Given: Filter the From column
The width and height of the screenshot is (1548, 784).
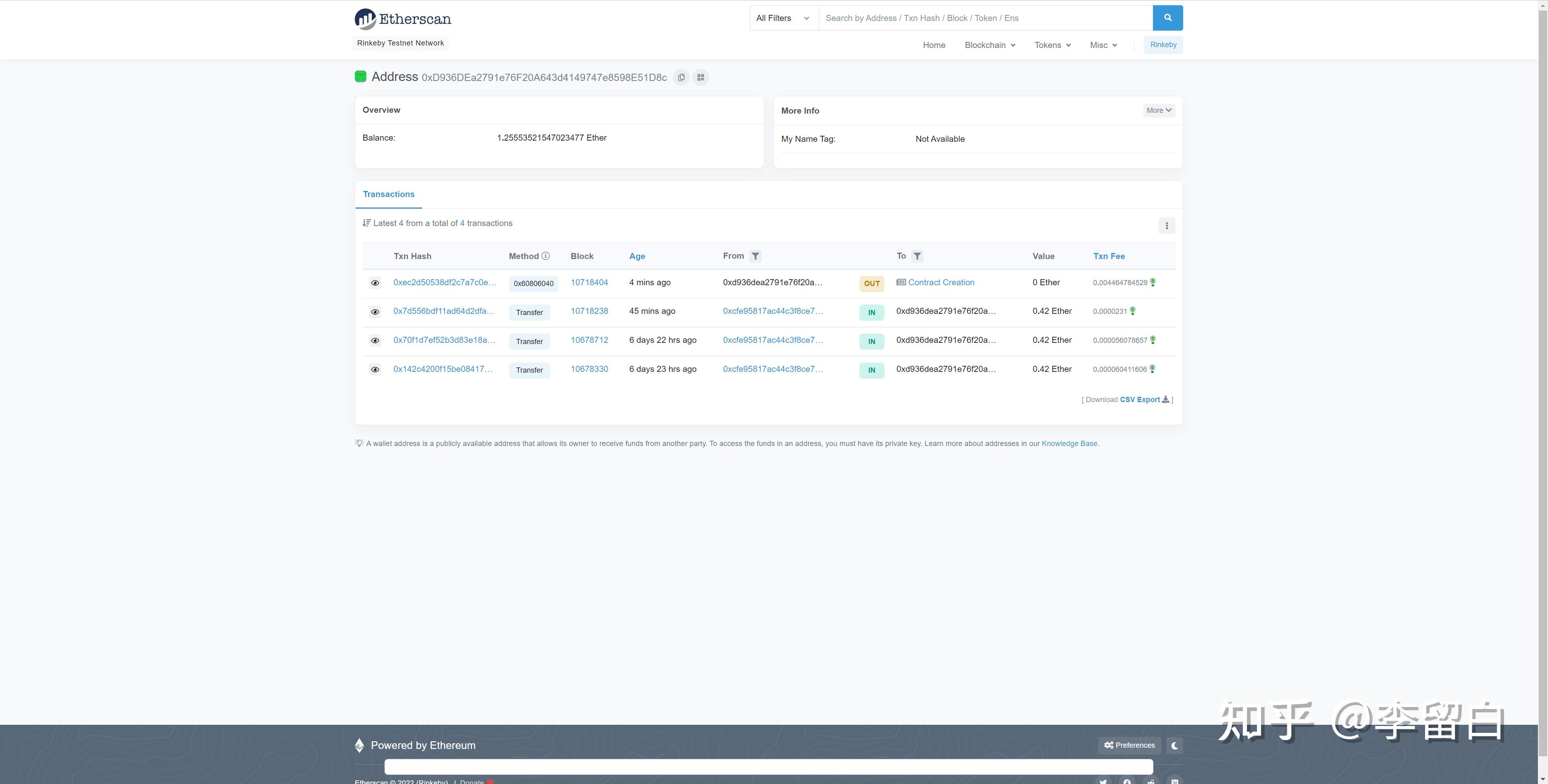Looking at the screenshot, I should (x=755, y=257).
